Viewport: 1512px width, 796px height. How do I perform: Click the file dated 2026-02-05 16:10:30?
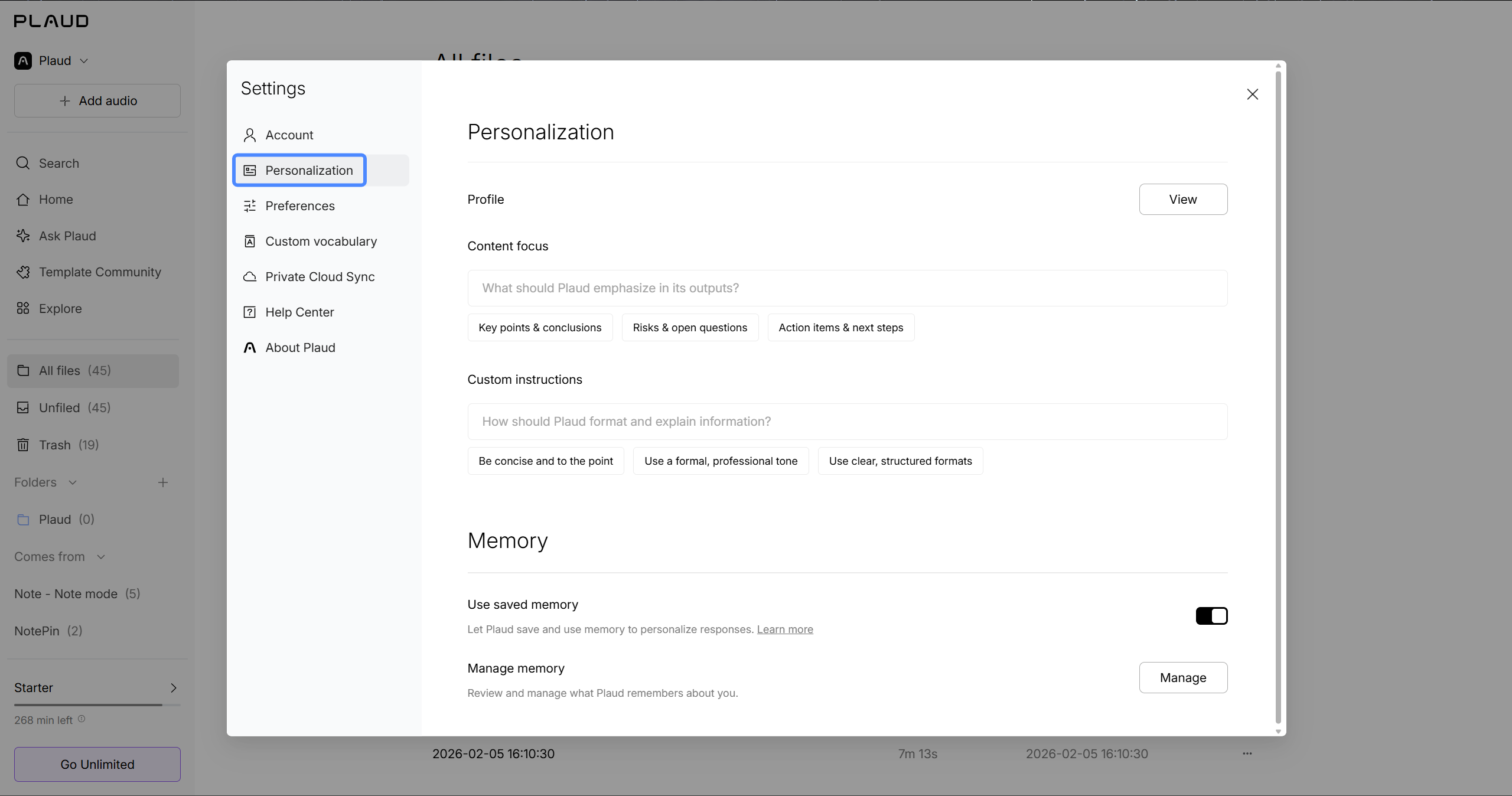click(493, 754)
